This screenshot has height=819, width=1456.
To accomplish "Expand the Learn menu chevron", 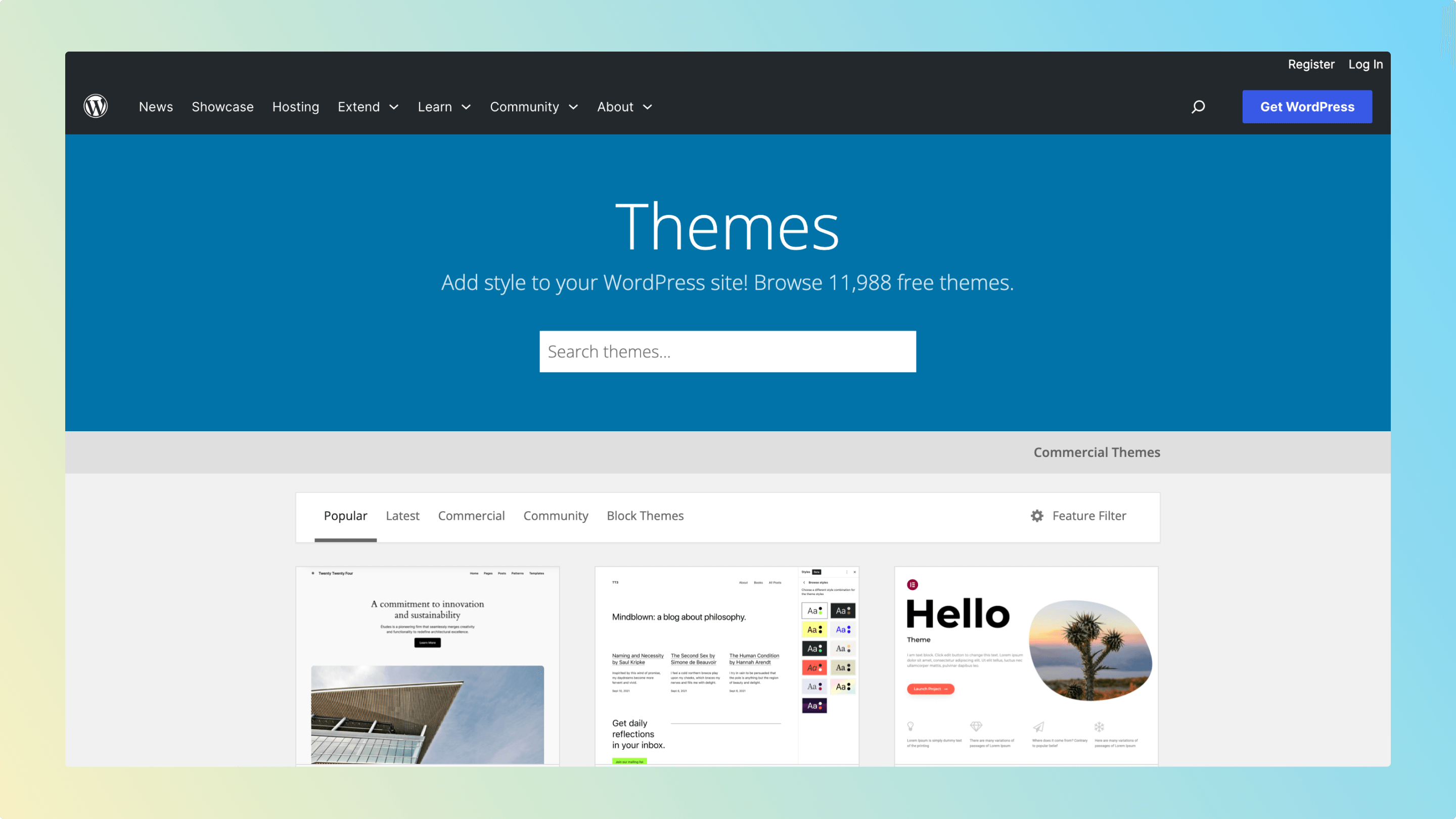I will pyautogui.click(x=466, y=107).
